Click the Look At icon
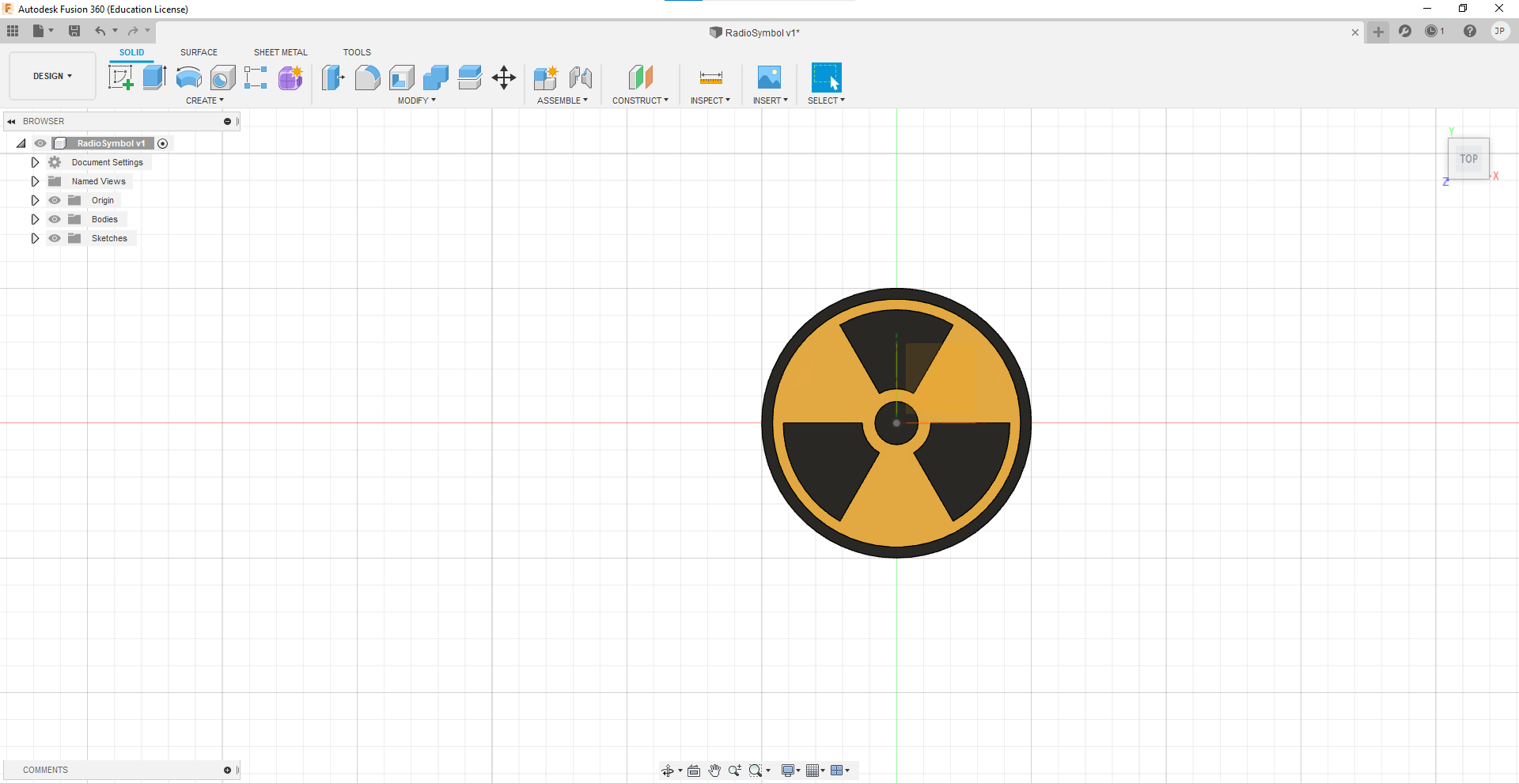Viewport: 1519px width, 784px height. (x=694, y=771)
